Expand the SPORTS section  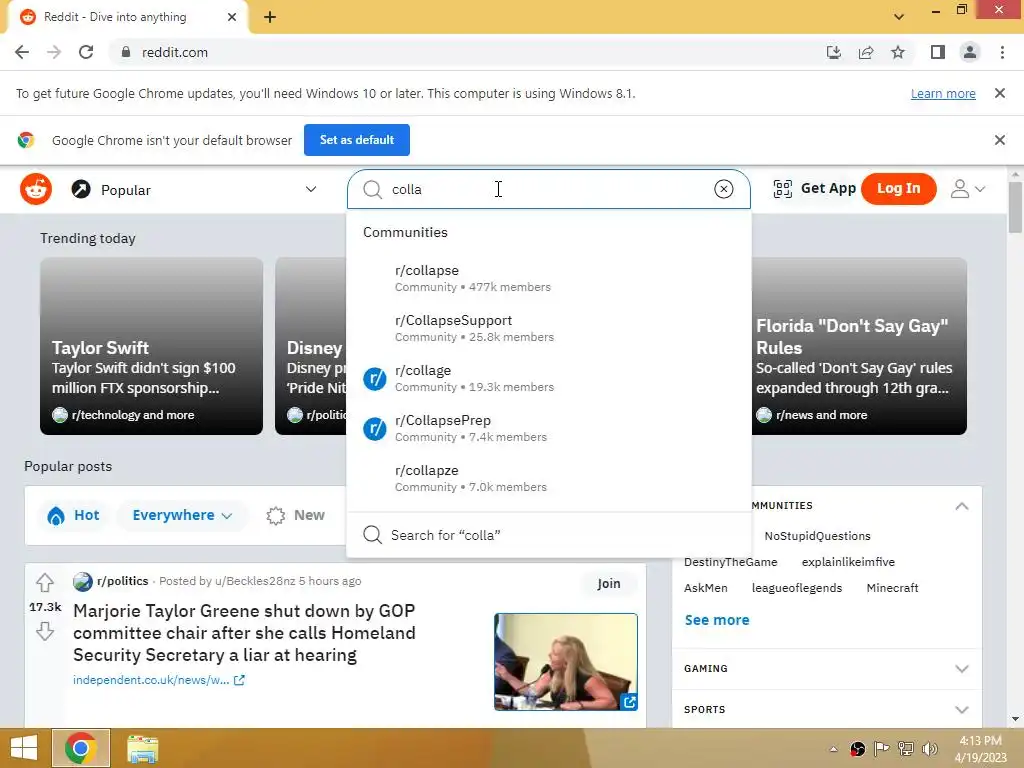click(827, 709)
